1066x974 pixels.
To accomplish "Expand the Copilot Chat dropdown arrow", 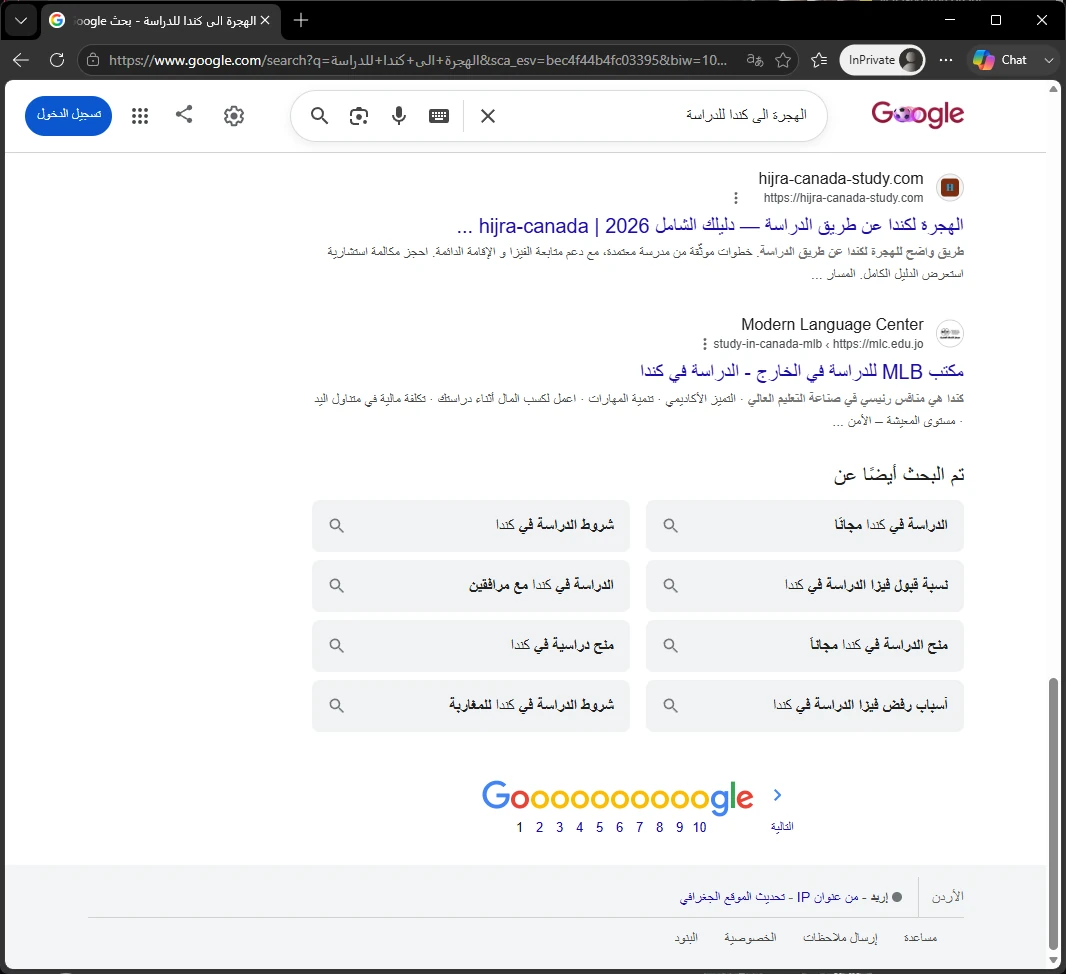I will pyautogui.click(x=1049, y=60).
